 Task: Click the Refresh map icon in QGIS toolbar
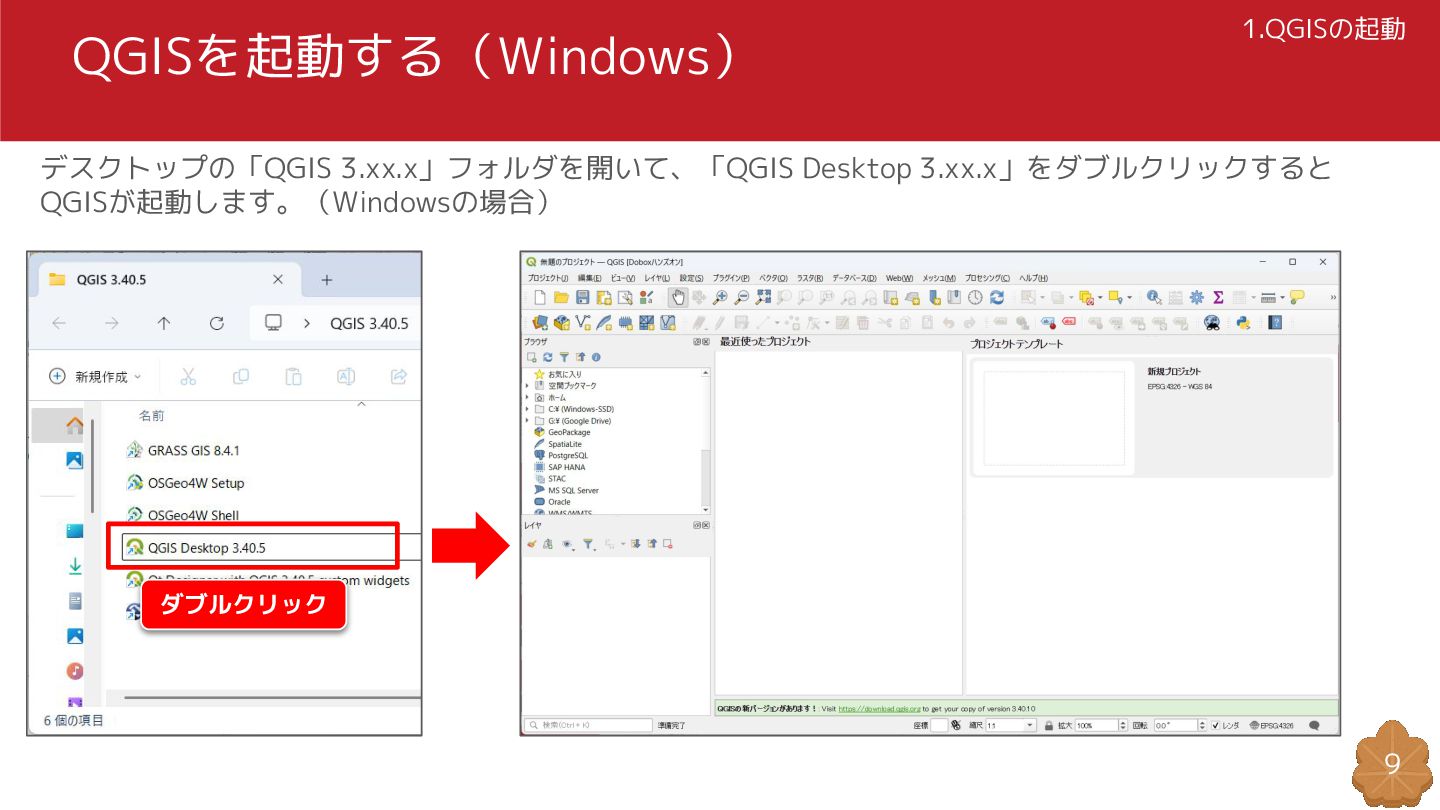(997, 297)
